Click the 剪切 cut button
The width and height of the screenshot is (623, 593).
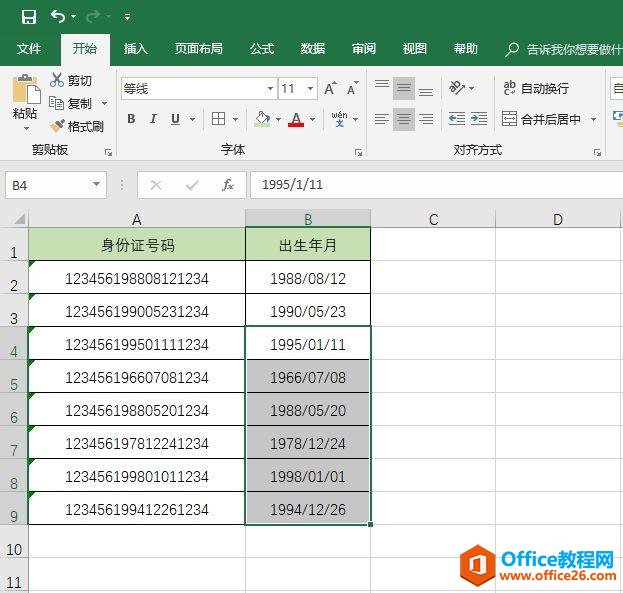pyautogui.click(x=71, y=80)
